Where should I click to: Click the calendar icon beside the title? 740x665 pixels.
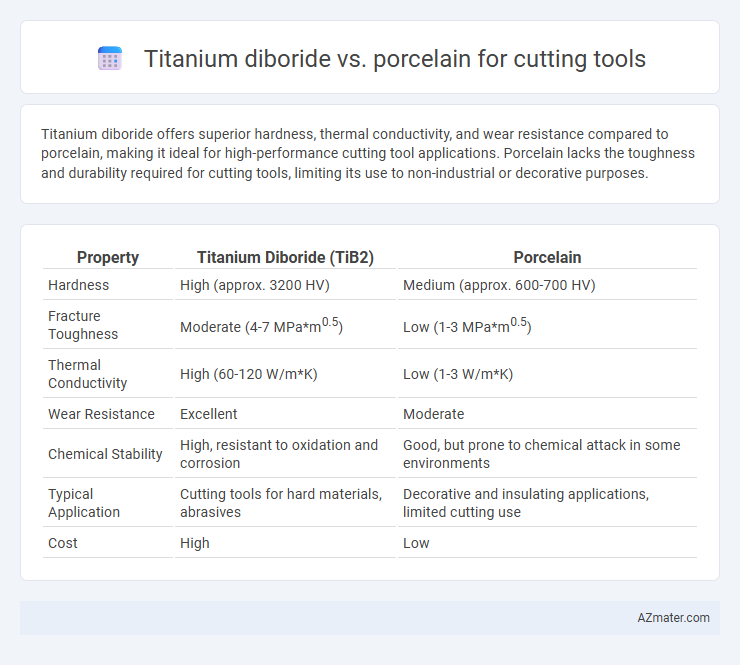pyautogui.click(x=110, y=59)
